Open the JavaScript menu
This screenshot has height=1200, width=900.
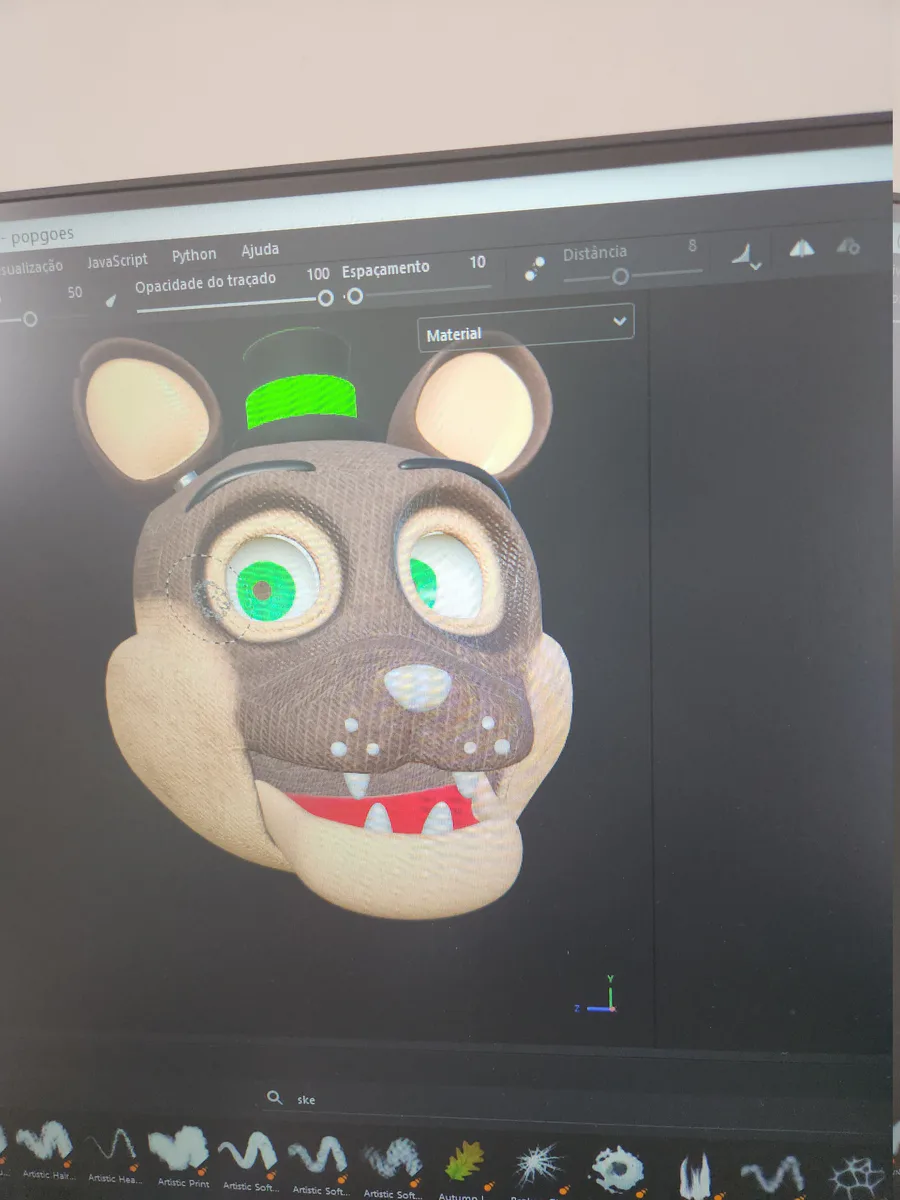[116, 261]
